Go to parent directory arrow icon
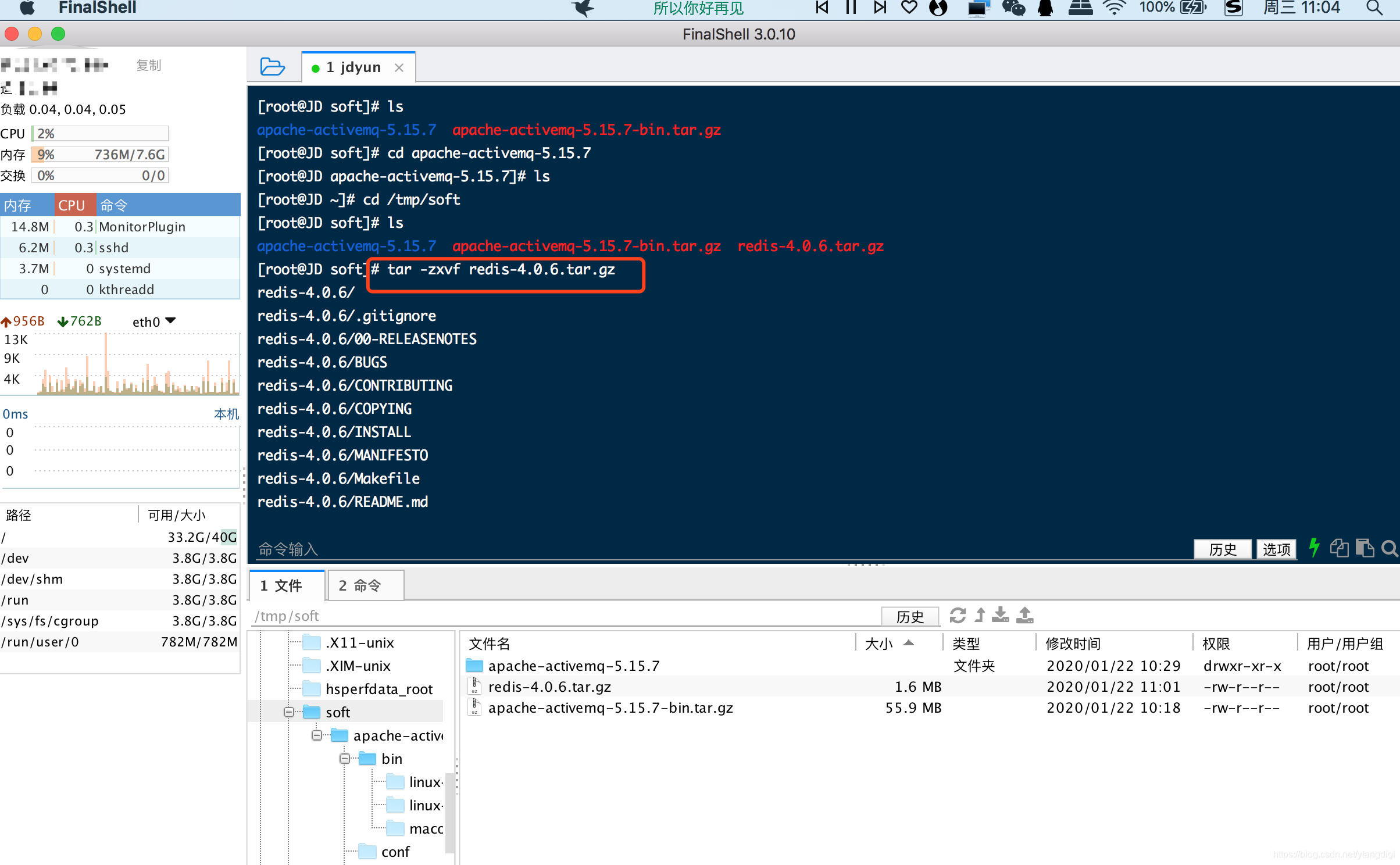1400x865 pixels. 980,615
